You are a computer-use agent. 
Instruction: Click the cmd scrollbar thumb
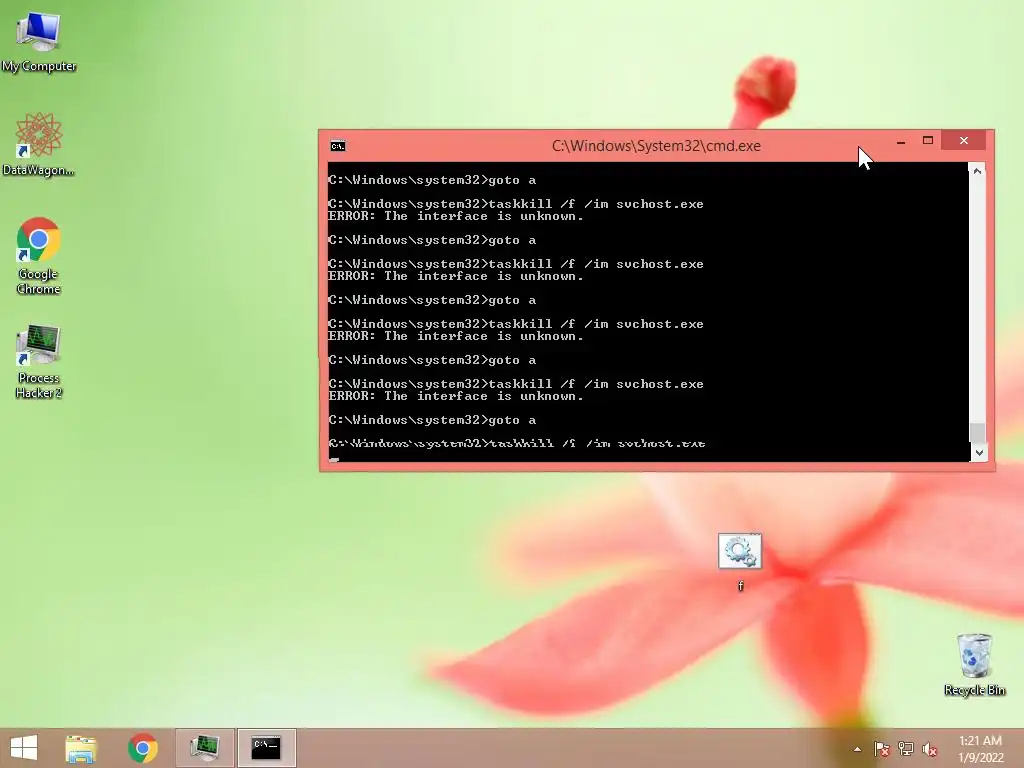(x=978, y=432)
